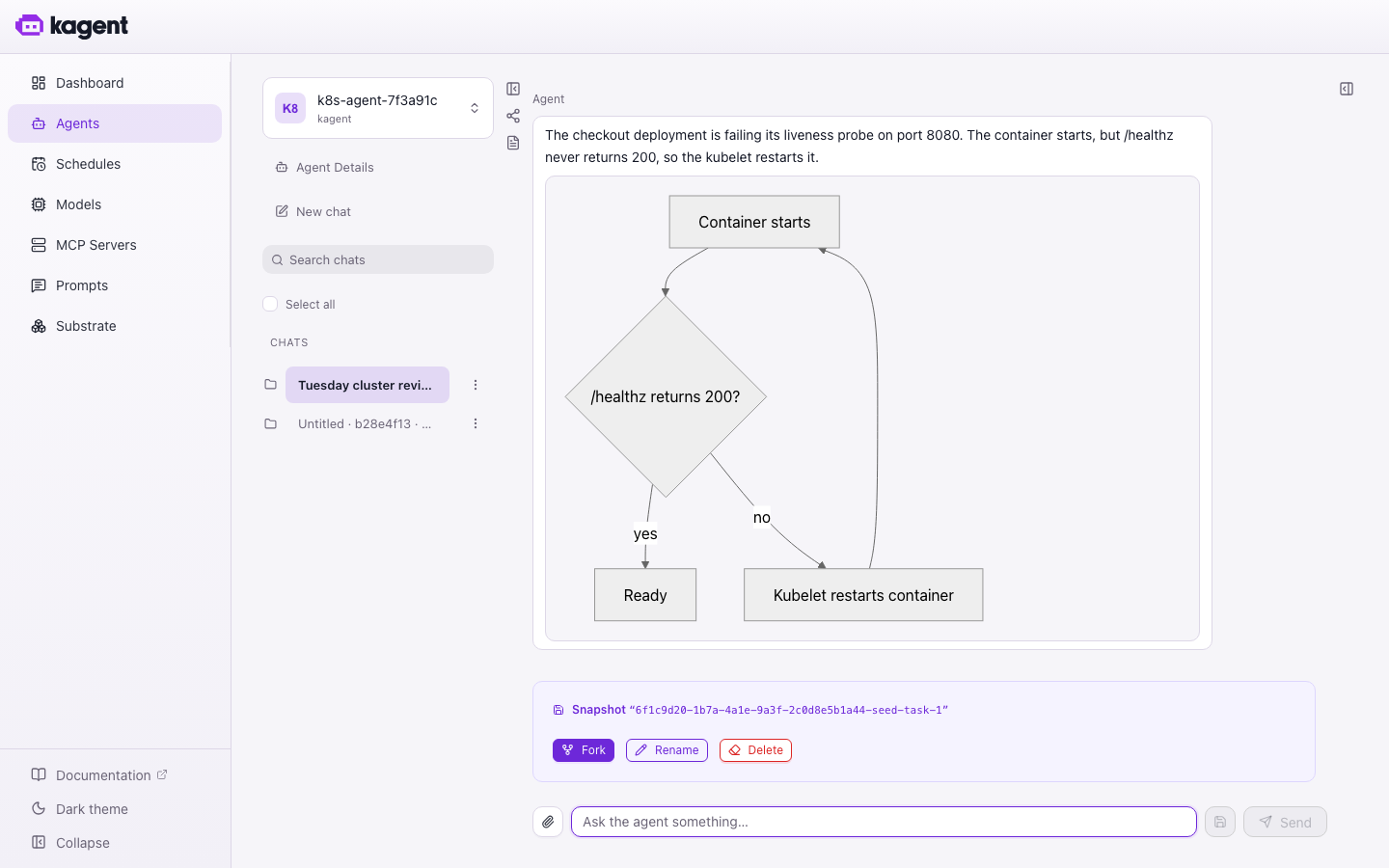Click the save snapshot icon beside Send

[1220, 822]
